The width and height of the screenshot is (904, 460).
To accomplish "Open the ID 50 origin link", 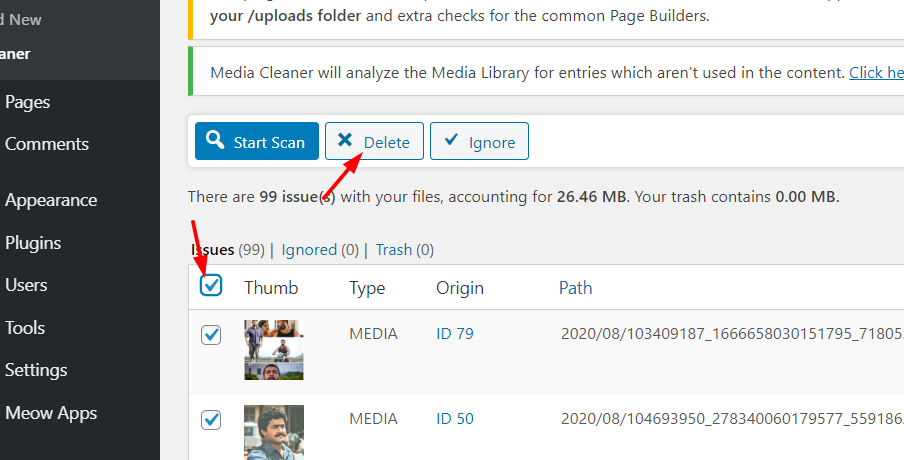I will pyautogui.click(x=455, y=418).
